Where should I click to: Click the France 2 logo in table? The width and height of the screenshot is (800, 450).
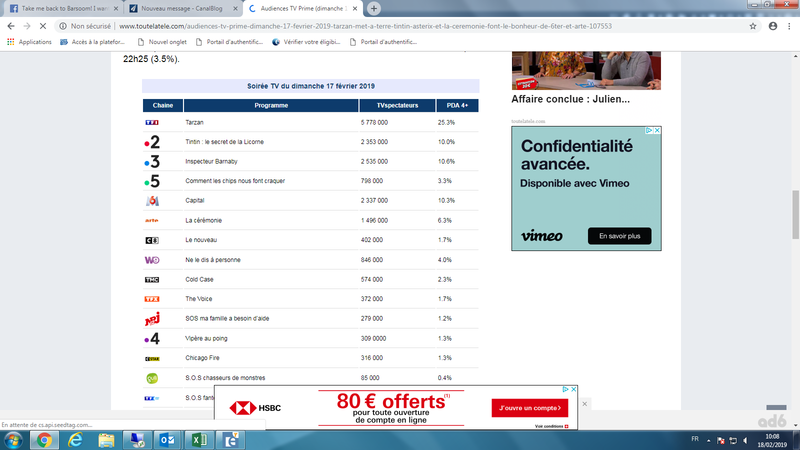pyautogui.click(x=152, y=142)
